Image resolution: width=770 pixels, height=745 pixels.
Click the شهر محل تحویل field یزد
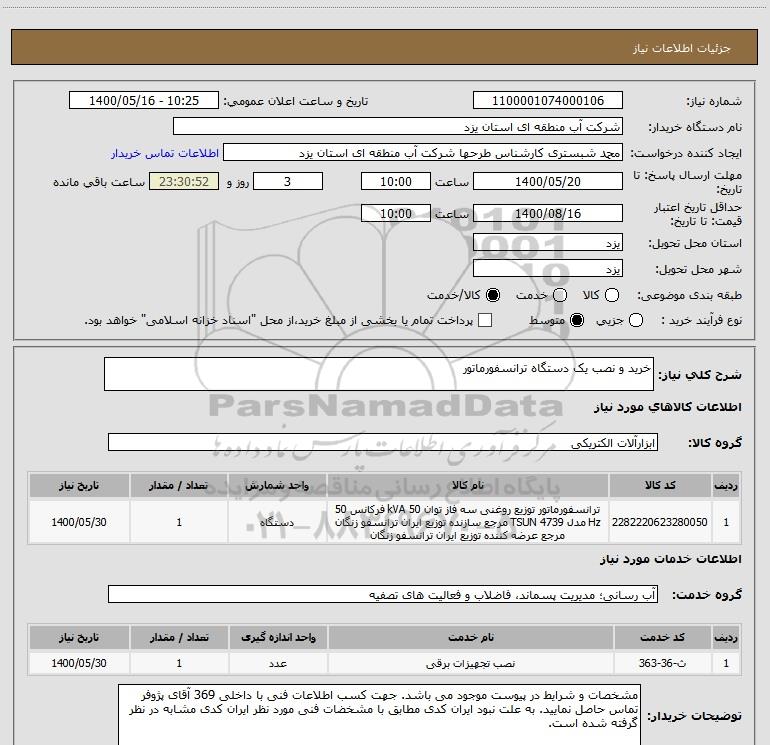(548, 269)
